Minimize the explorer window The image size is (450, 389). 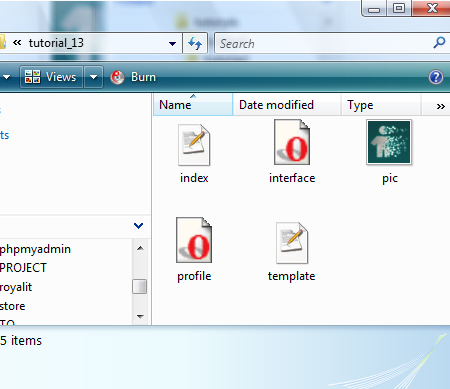pos(374,9)
